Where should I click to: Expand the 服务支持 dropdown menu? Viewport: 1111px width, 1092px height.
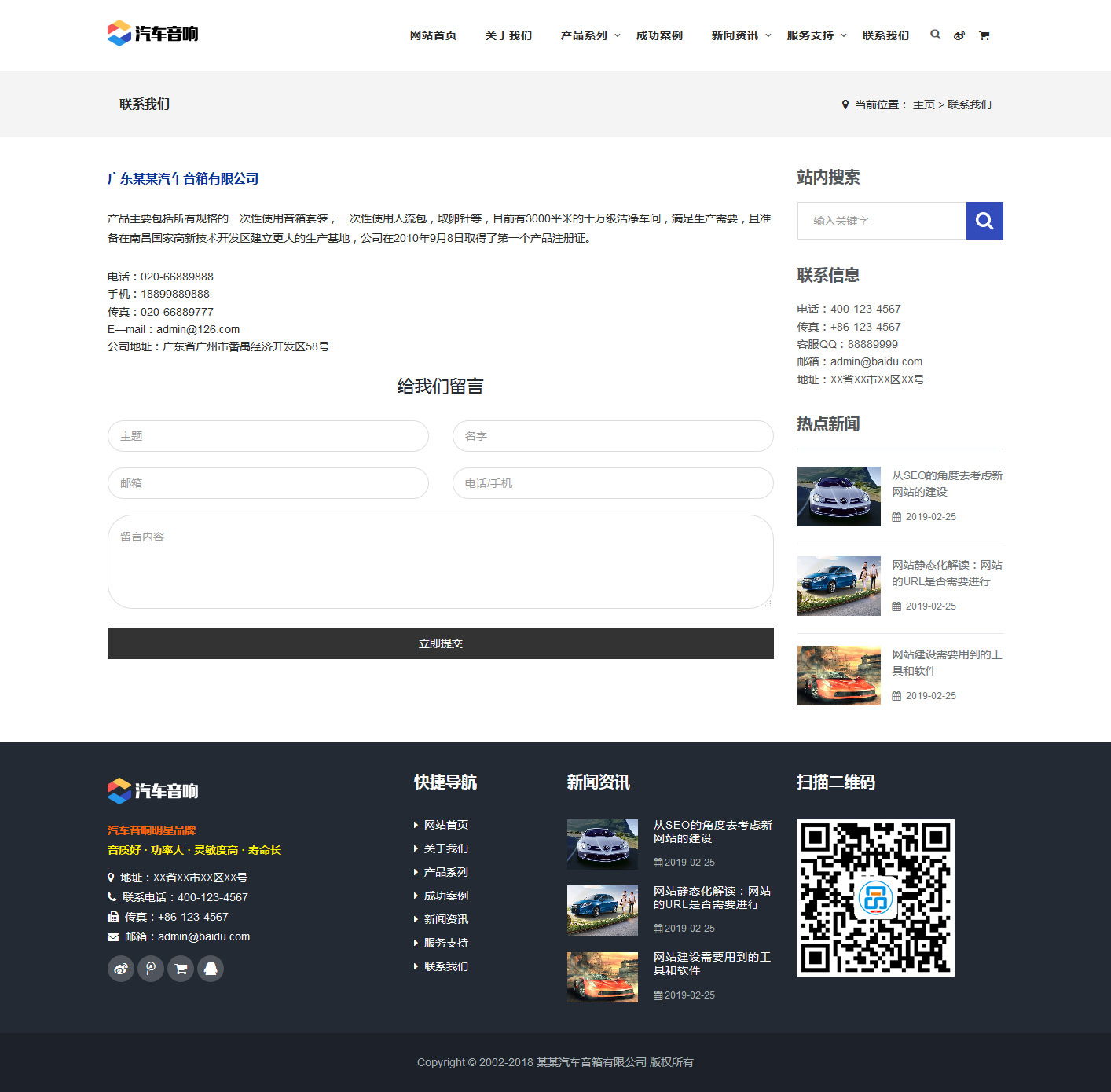[x=816, y=35]
